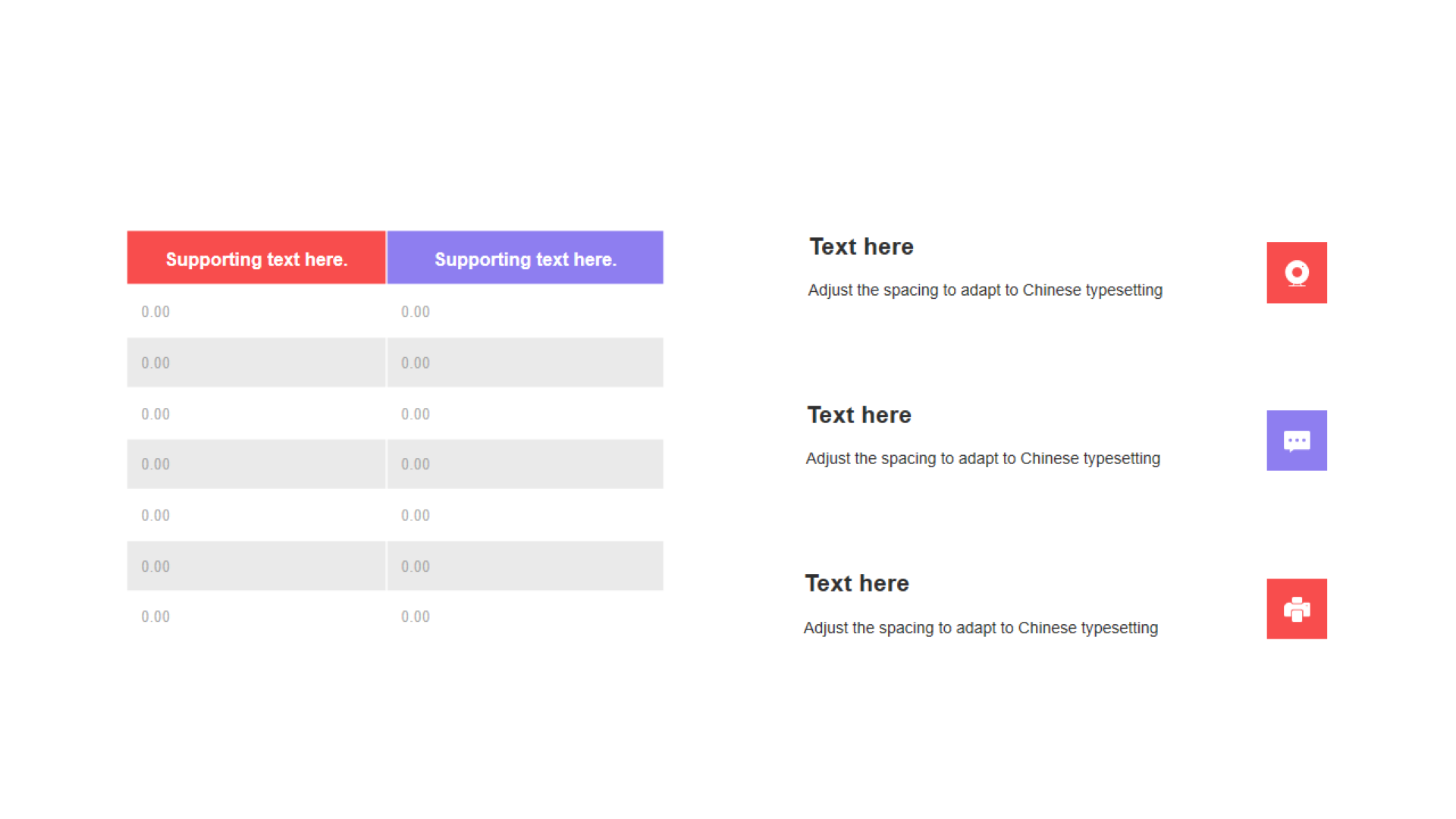Image resolution: width=1456 pixels, height=819 pixels.
Task: Click the webcam icon in red square
Action: 1297,273
